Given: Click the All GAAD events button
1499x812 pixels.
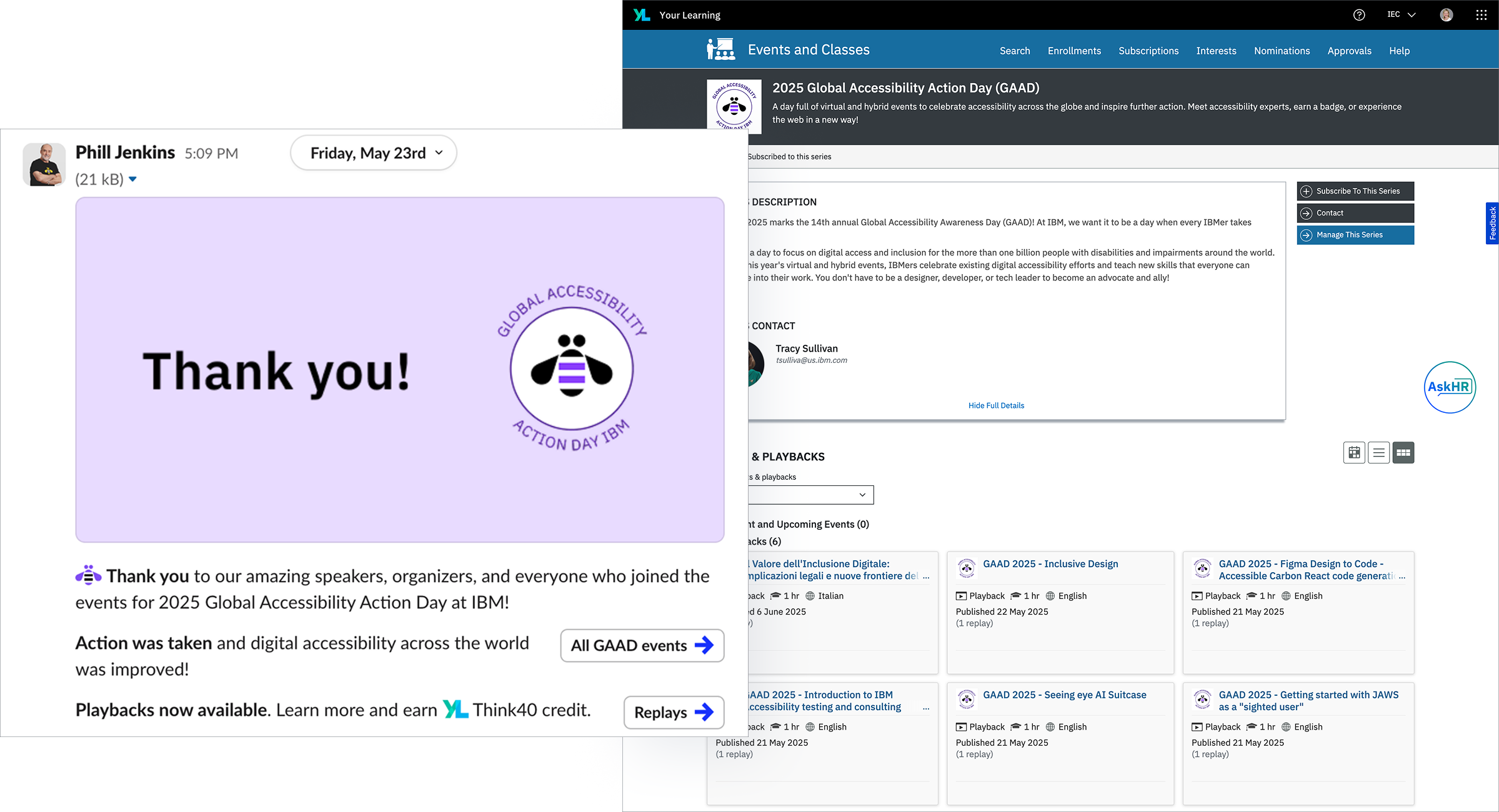Looking at the screenshot, I should (642, 645).
